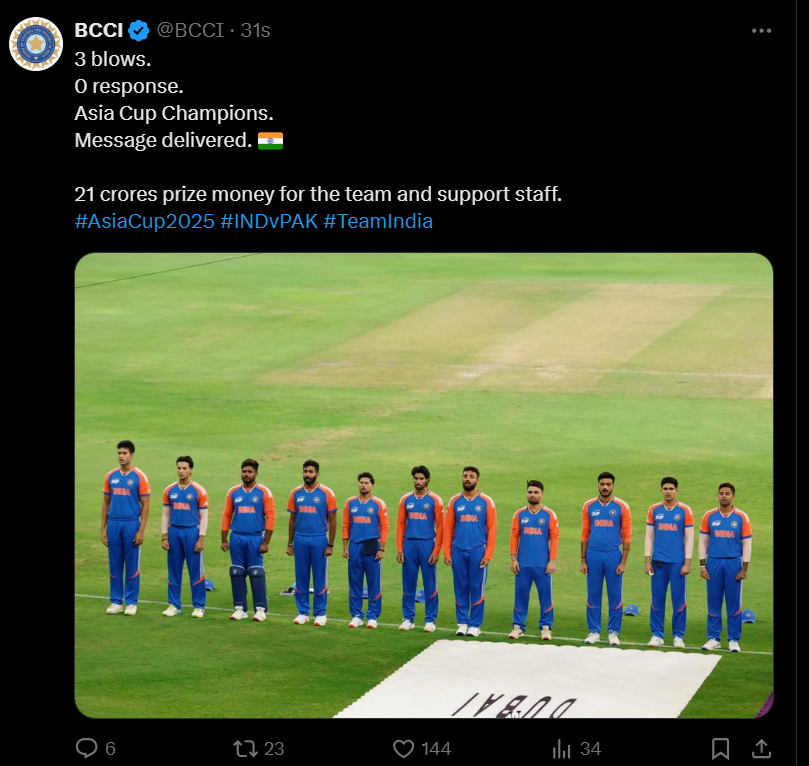Click the 23 reposts count
Screen dimensions: 809x766
(274, 748)
